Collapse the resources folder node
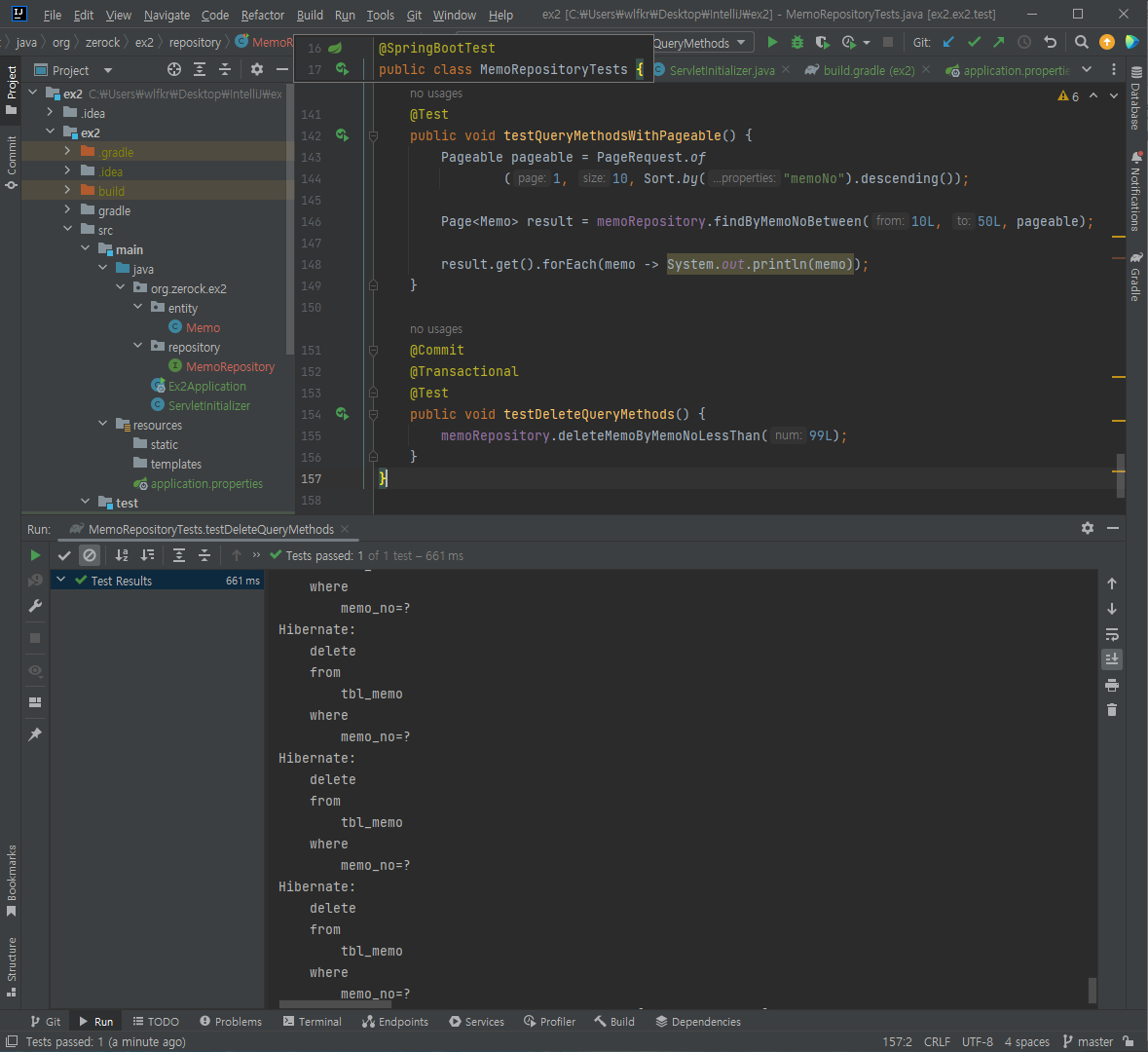1148x1052 pixels. coord(102,424)
